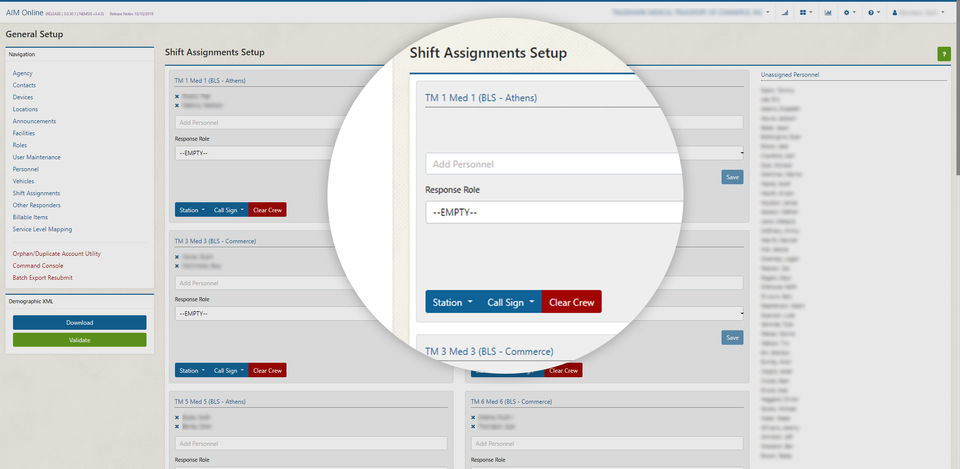Open Other Responders page

37,205
